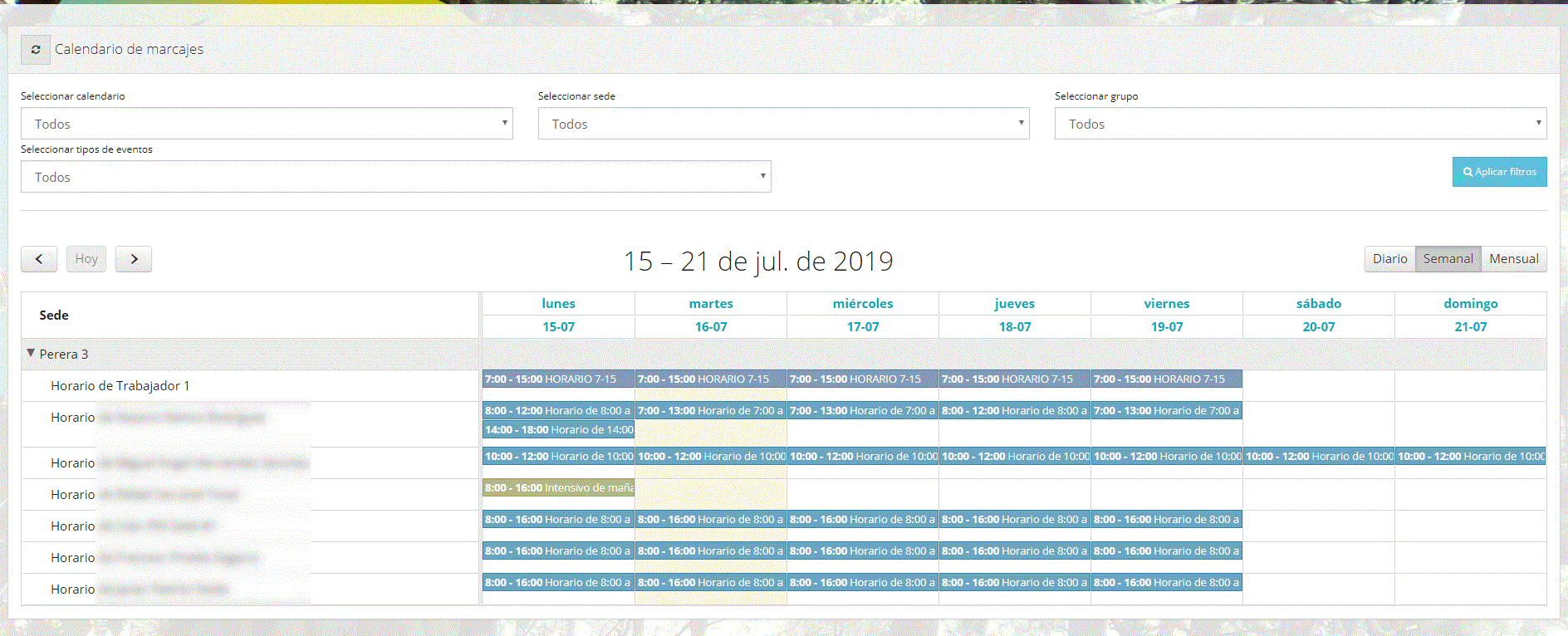Click the martes 16-07 column header
Image resolution: width=1568 pixels, height=636 pixels.
[711, 315]
